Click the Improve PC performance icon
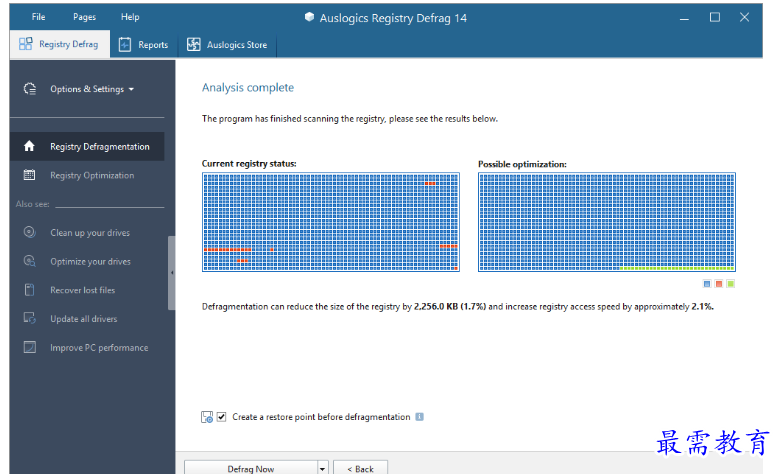Image resolution: width=778 pixels, height=474 pixels. coord(30,347)
